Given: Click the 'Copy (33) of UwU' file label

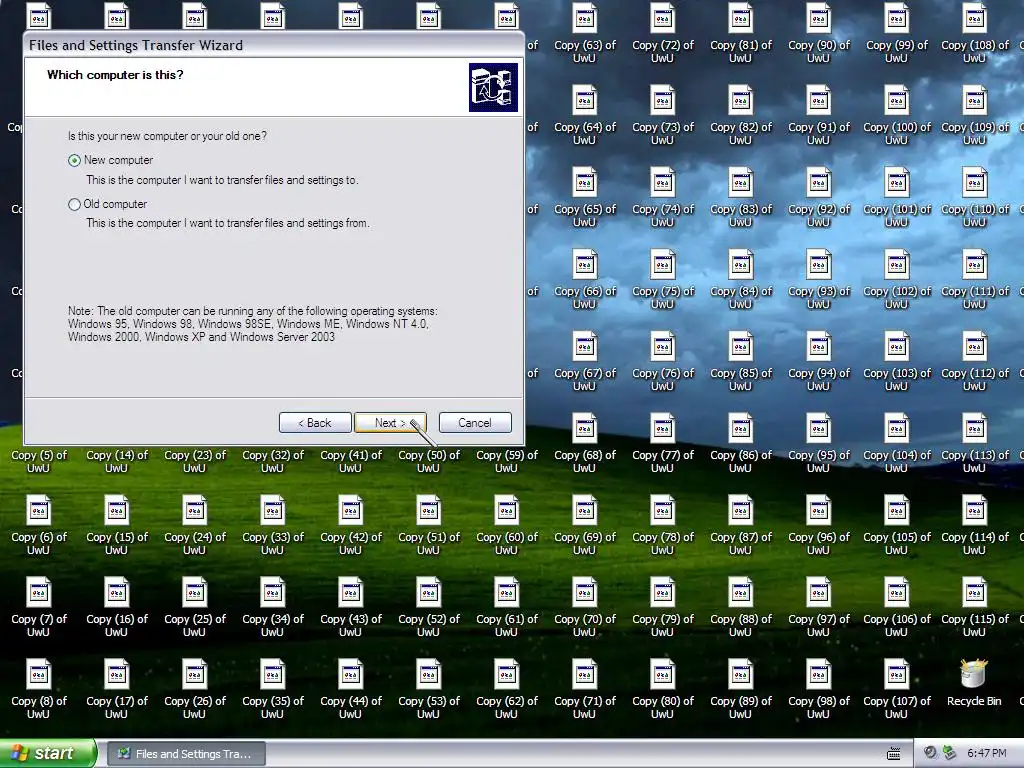Looking at the screenshot, I should [272, 543].
